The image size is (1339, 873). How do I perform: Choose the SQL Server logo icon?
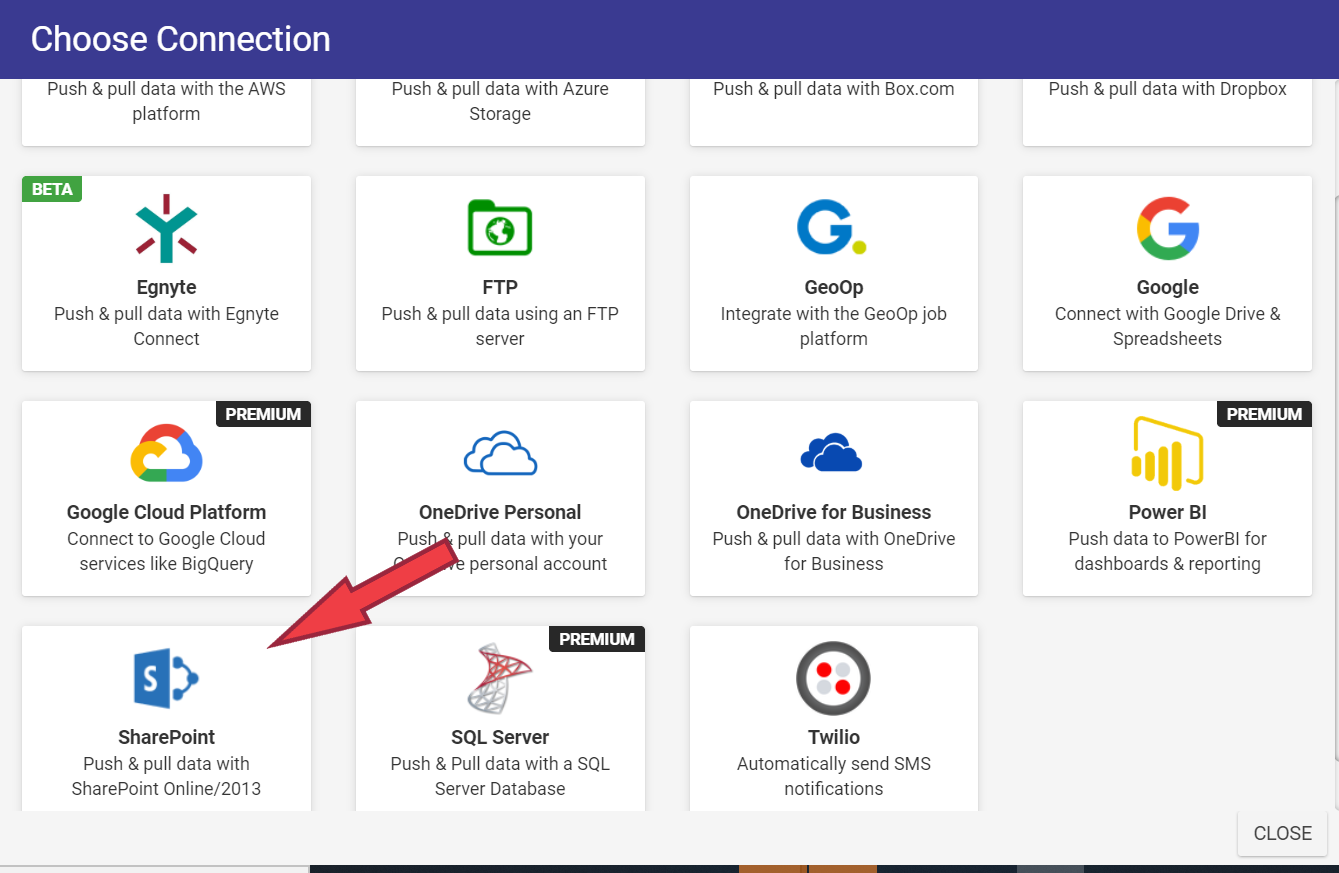tap(500, 678)
